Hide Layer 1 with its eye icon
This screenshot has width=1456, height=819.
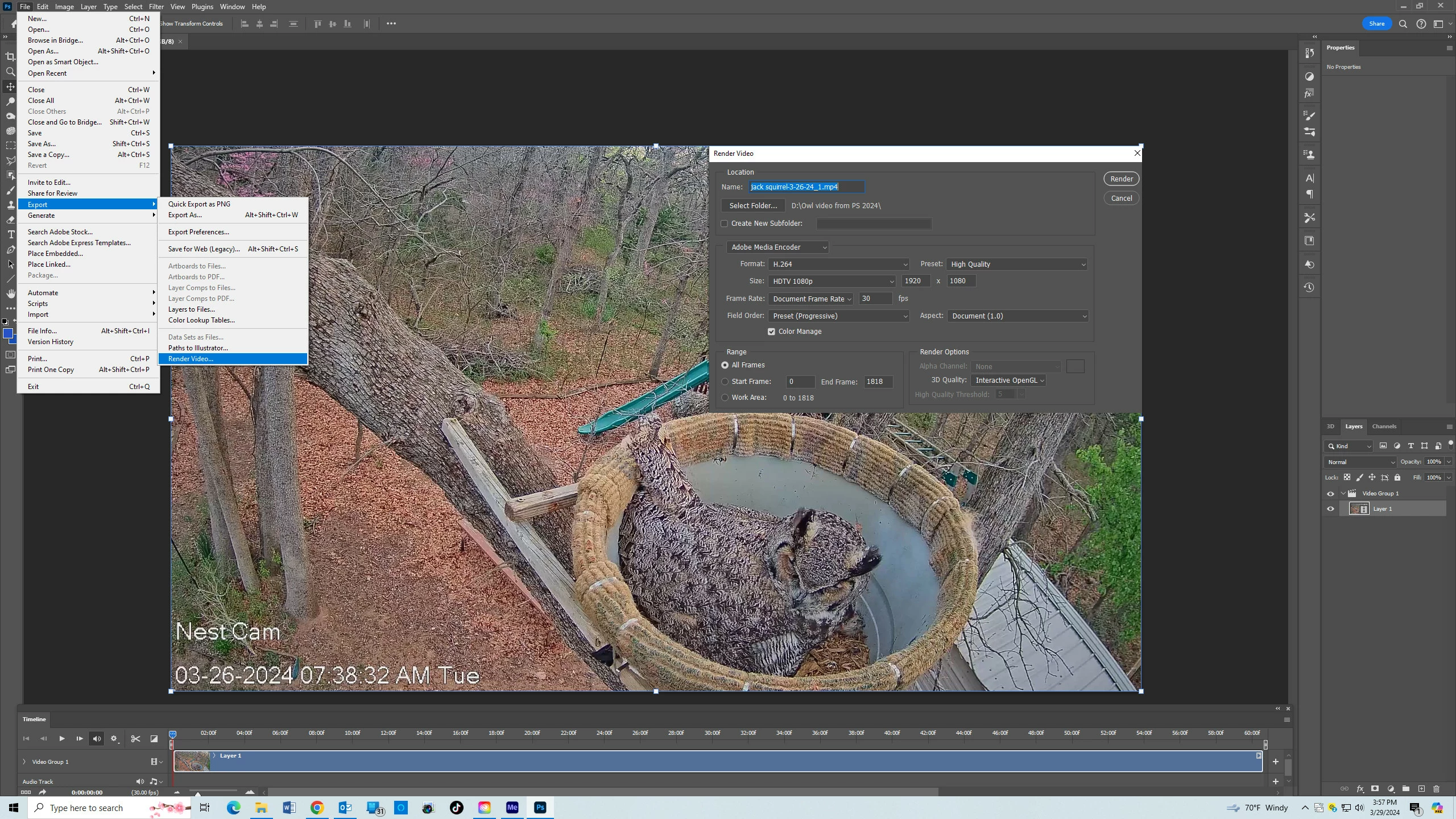pos(1330,509)
